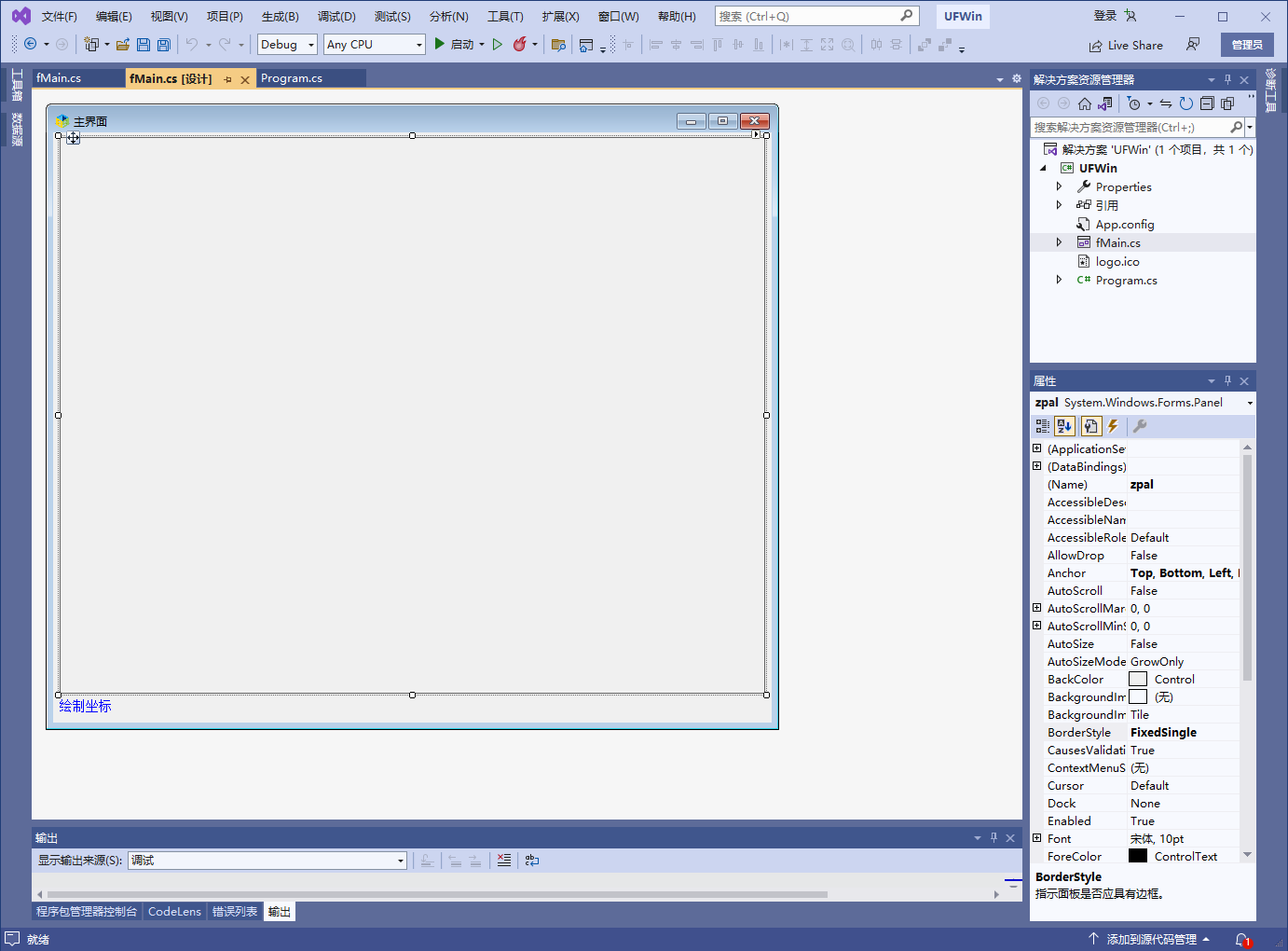Image resolution: width=1288 pixels, height=951 pixels.
Task: Collapse All in Solution Explorer toolbar
Action: coord(1207,103)
